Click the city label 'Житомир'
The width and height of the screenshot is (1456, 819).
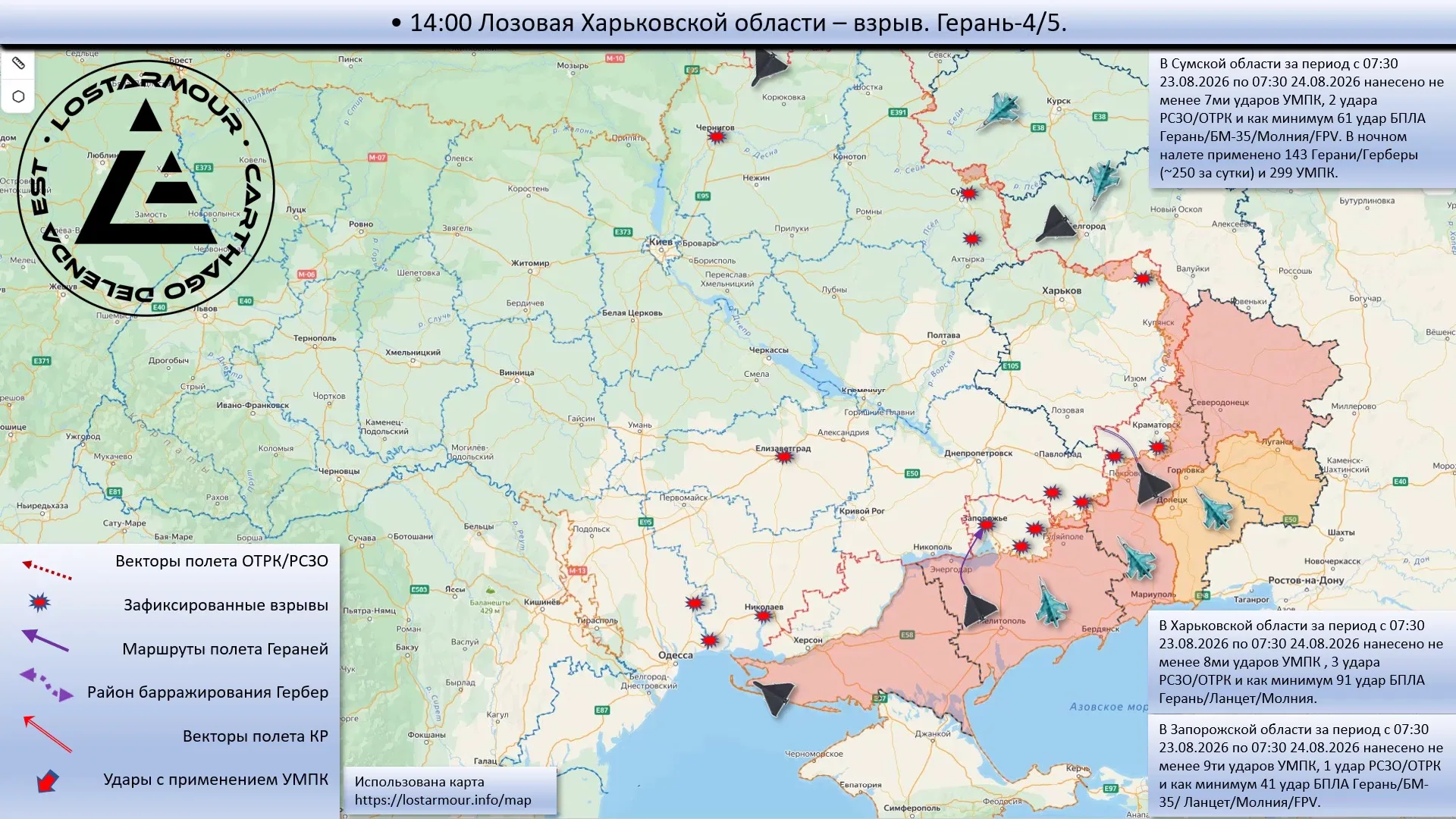point(530,264)
